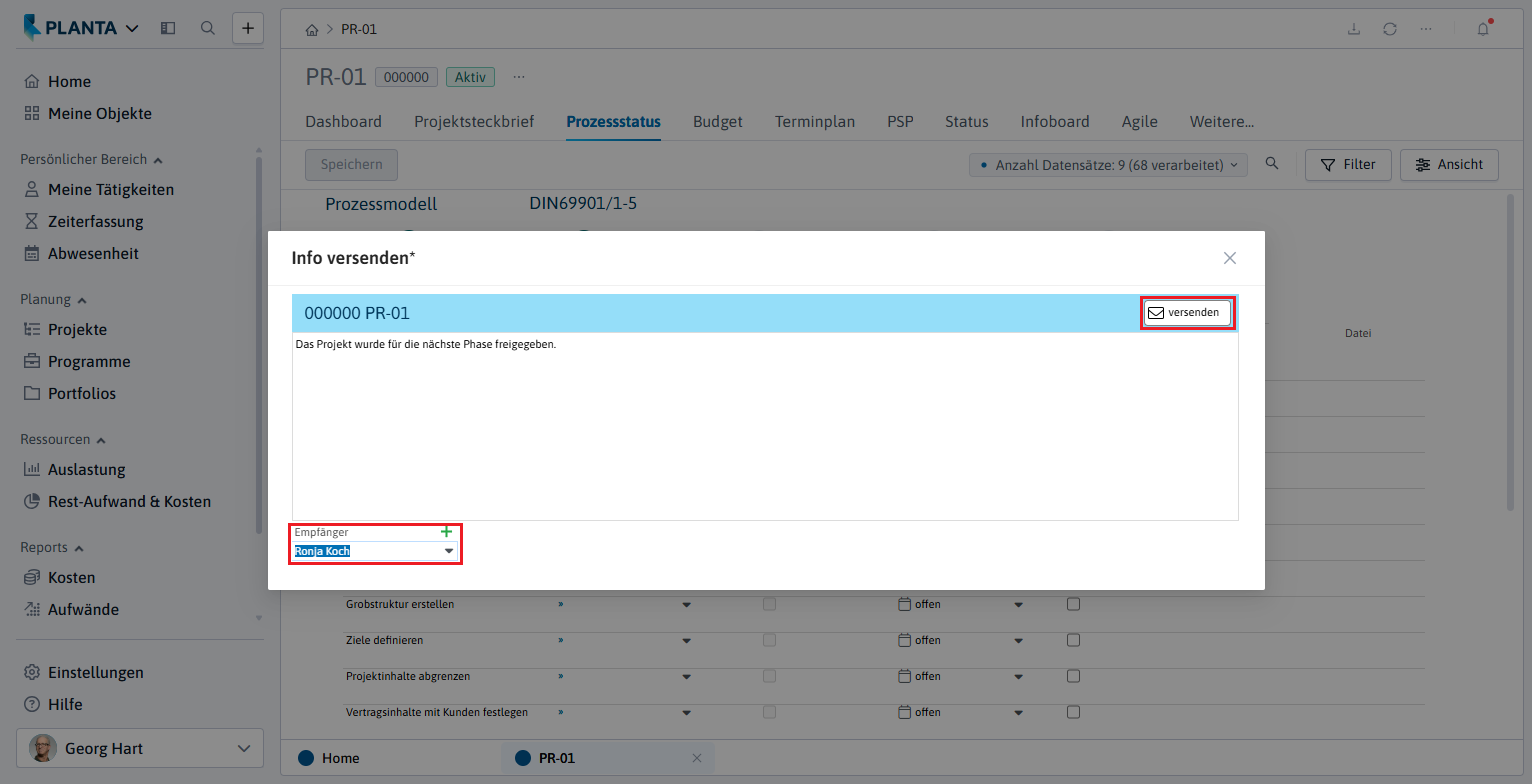This screenshot has height=784, width=1532.
Task: Tick the checkbox after offen in Vertragsinhalte row
Action: pyautogui.click(x=1073, y=712)
